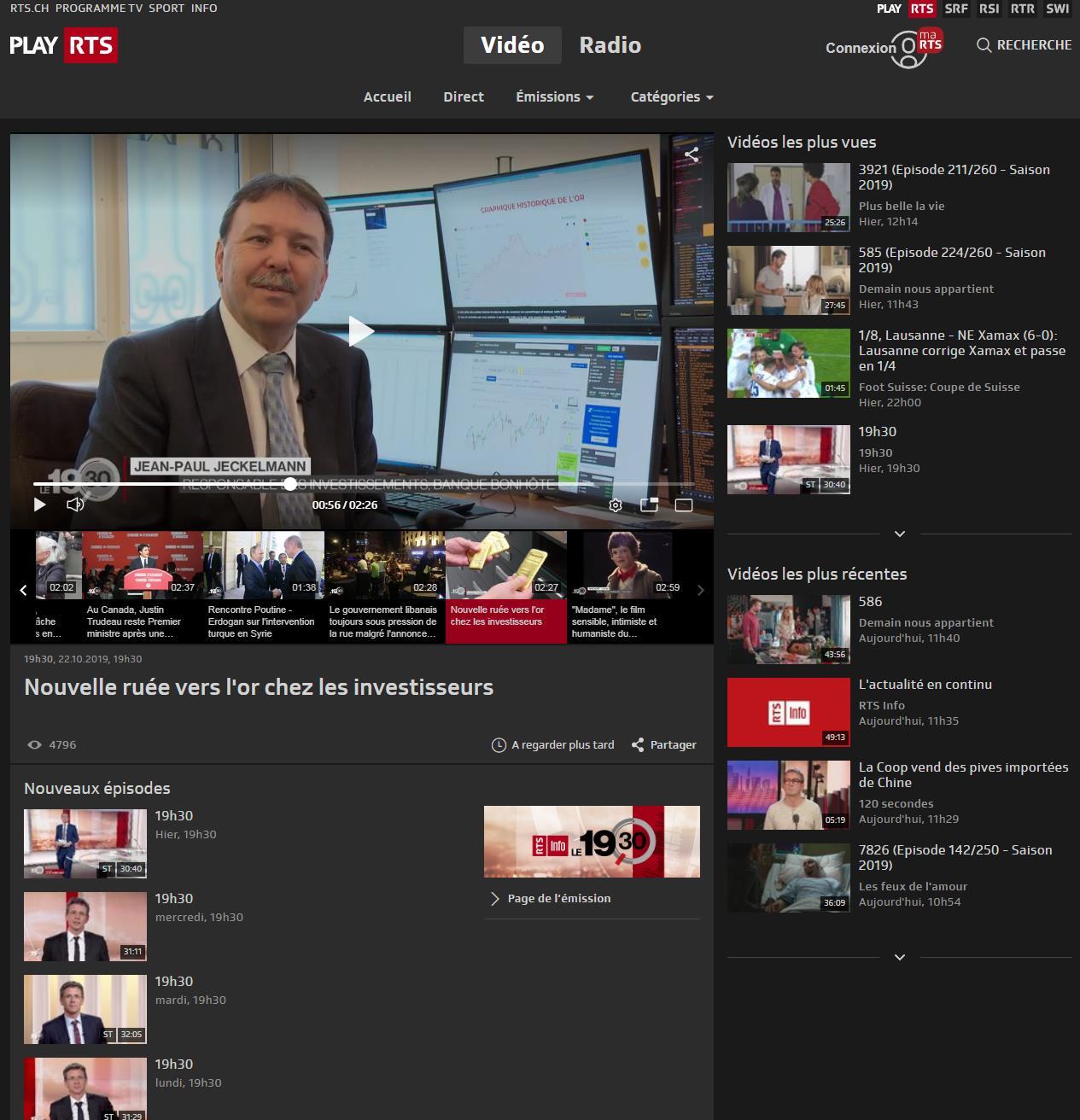The width and height of the screenshot is (1080, 1120).
Task: Click the small play button in controls
Action: point(39,505)
